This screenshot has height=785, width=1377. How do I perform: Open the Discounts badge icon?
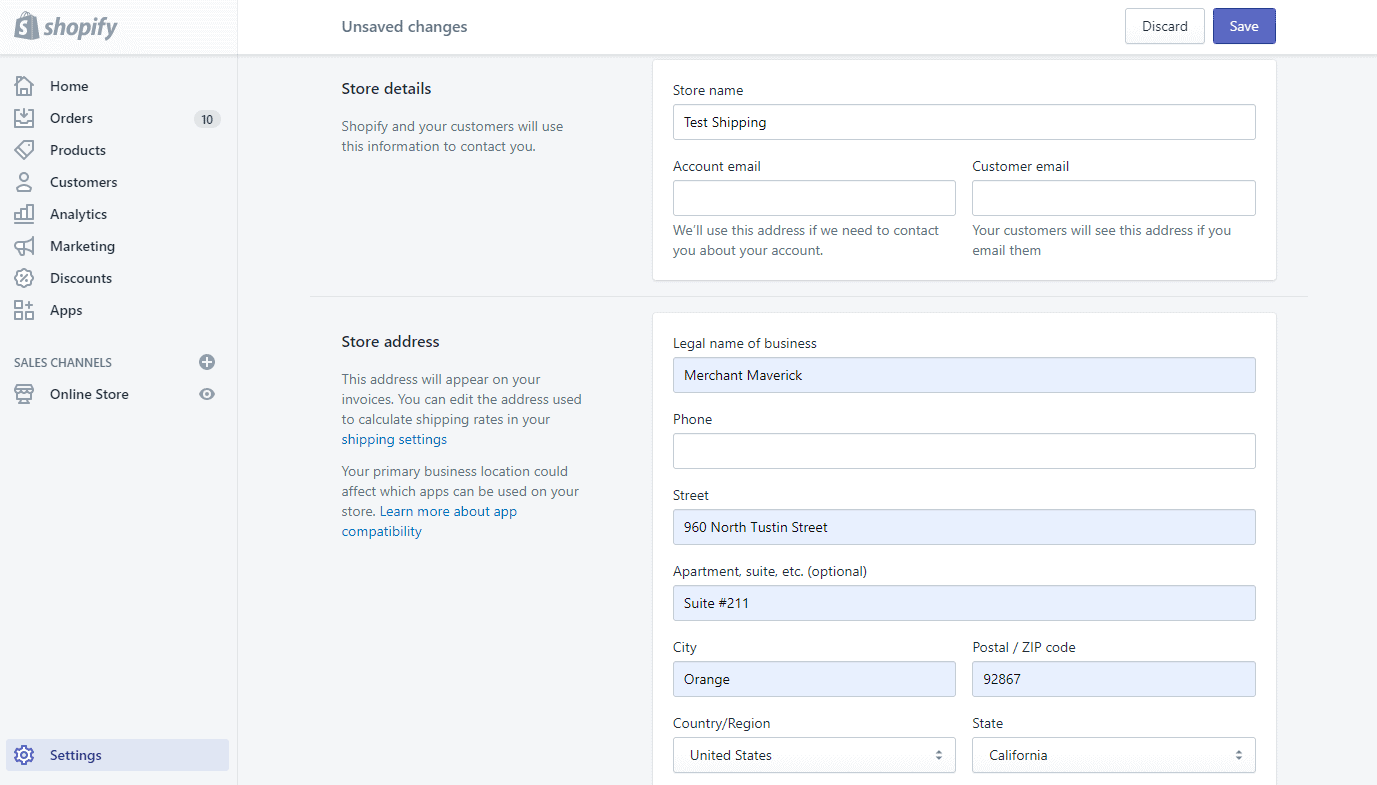[x=24, y=278]
